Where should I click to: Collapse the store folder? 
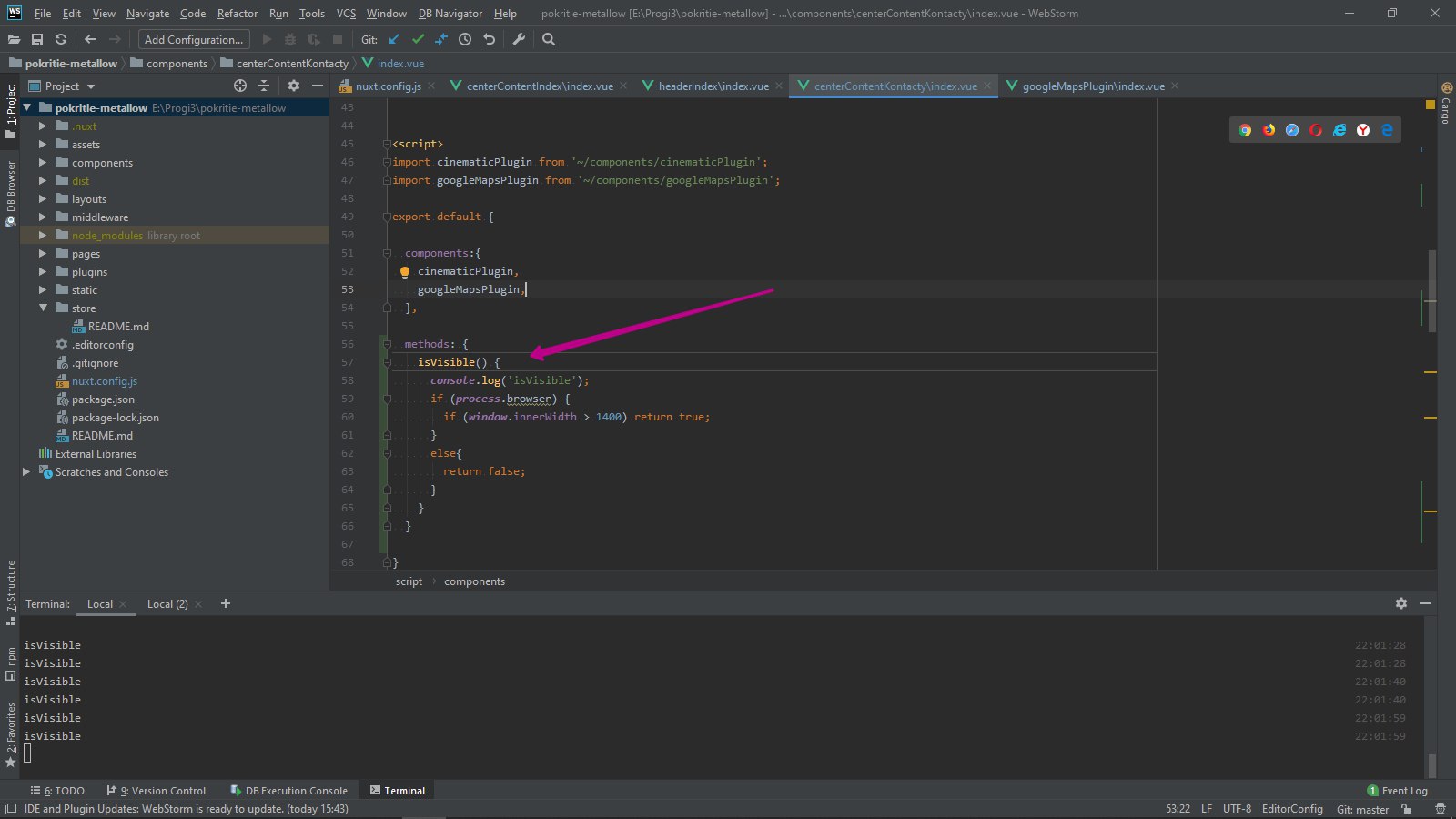pos(43,308)
